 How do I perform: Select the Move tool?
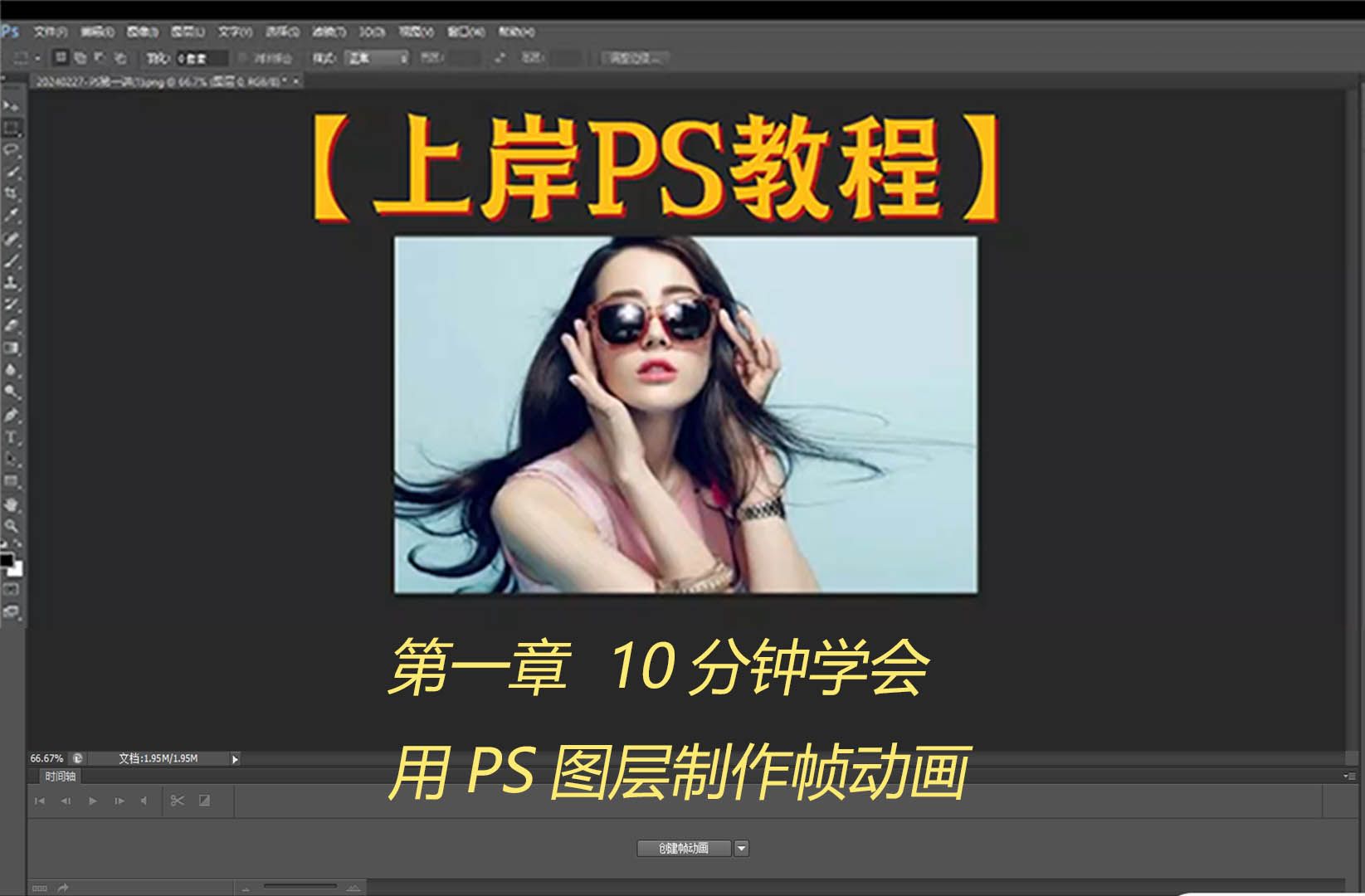tap(11, 106)
